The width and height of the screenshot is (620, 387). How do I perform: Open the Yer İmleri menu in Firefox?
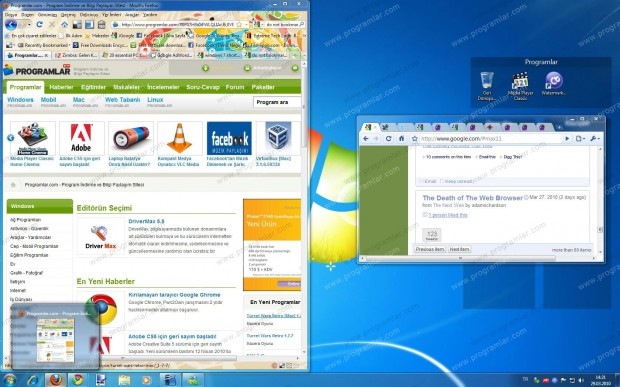[x=111, y=15]
